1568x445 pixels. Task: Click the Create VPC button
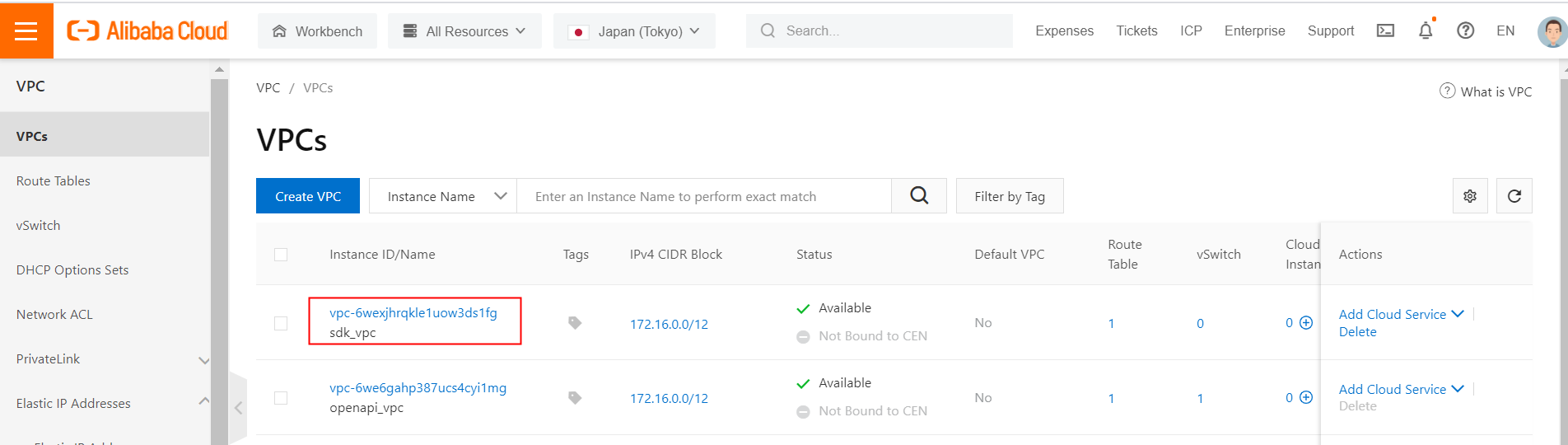308,196
